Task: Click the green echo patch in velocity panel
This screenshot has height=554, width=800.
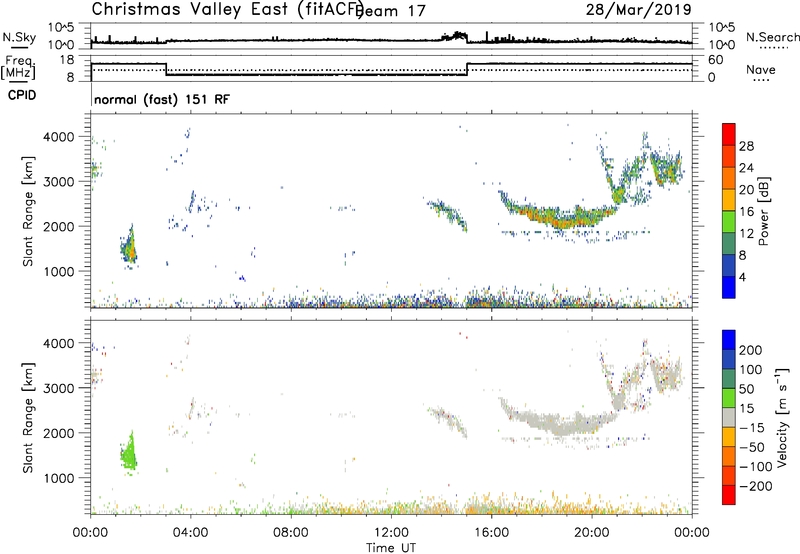Action: (x=130, y=453)
